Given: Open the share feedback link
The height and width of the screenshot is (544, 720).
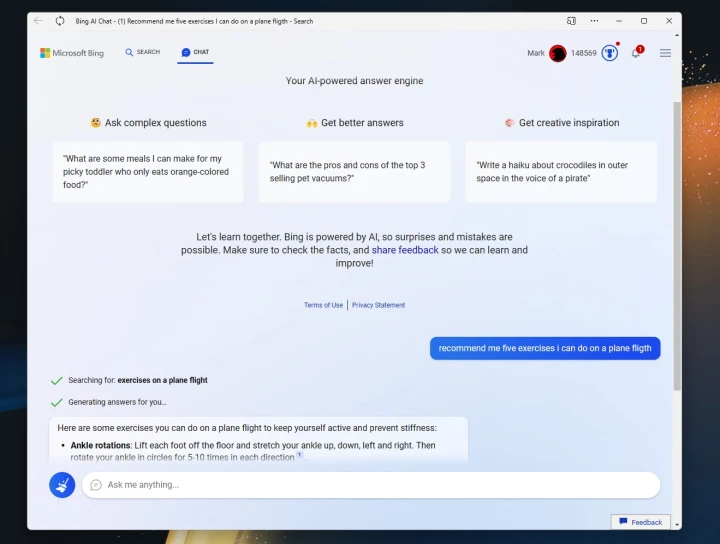Looking at the screenshot, I should (x=405, y=250).
